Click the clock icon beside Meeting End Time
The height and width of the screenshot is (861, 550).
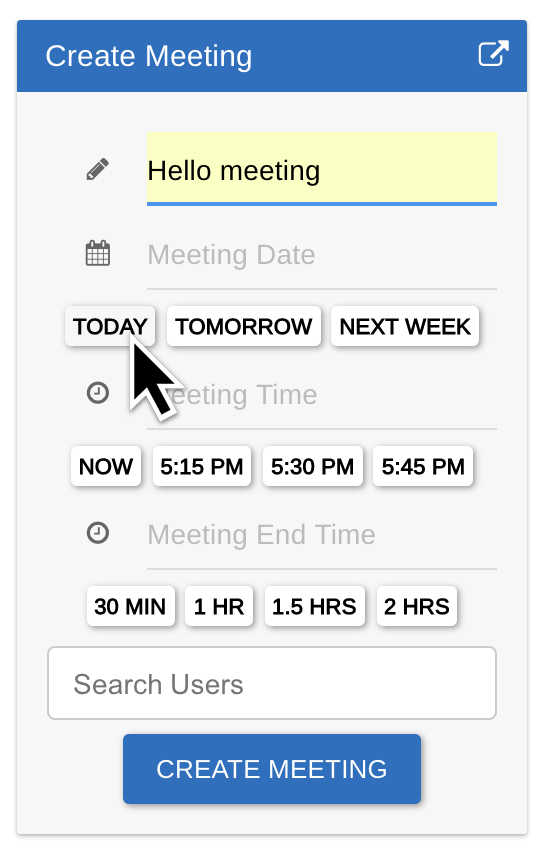pyautogui.click(x=98, y=533)
